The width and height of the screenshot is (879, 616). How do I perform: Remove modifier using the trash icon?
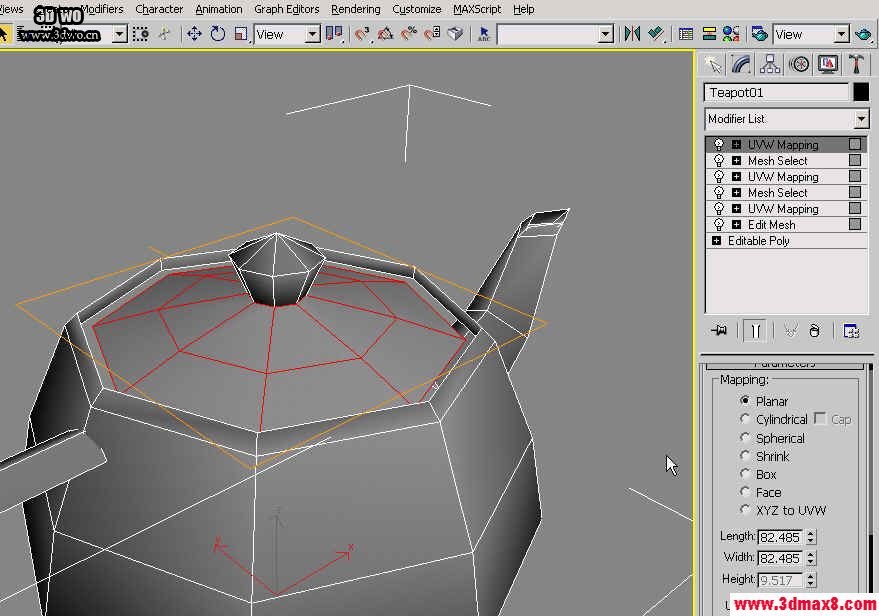coord(815,331)
